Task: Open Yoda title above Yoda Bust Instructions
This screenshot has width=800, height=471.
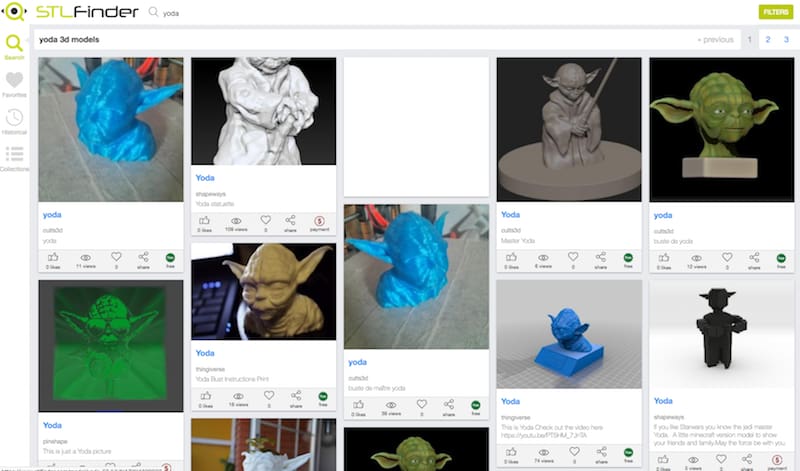Action: coord(205,353)
